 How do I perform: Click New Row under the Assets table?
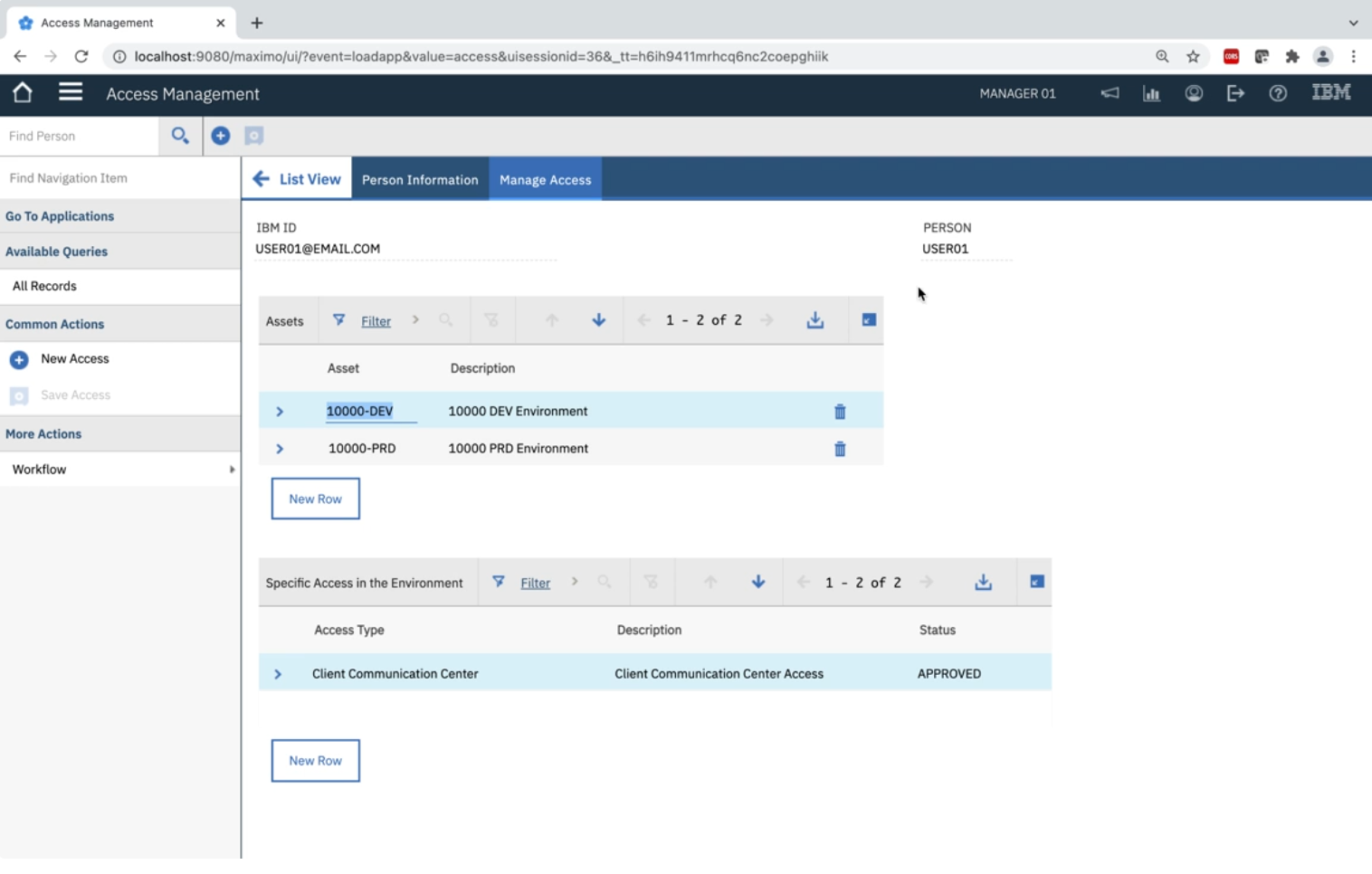tap(315, 498)
